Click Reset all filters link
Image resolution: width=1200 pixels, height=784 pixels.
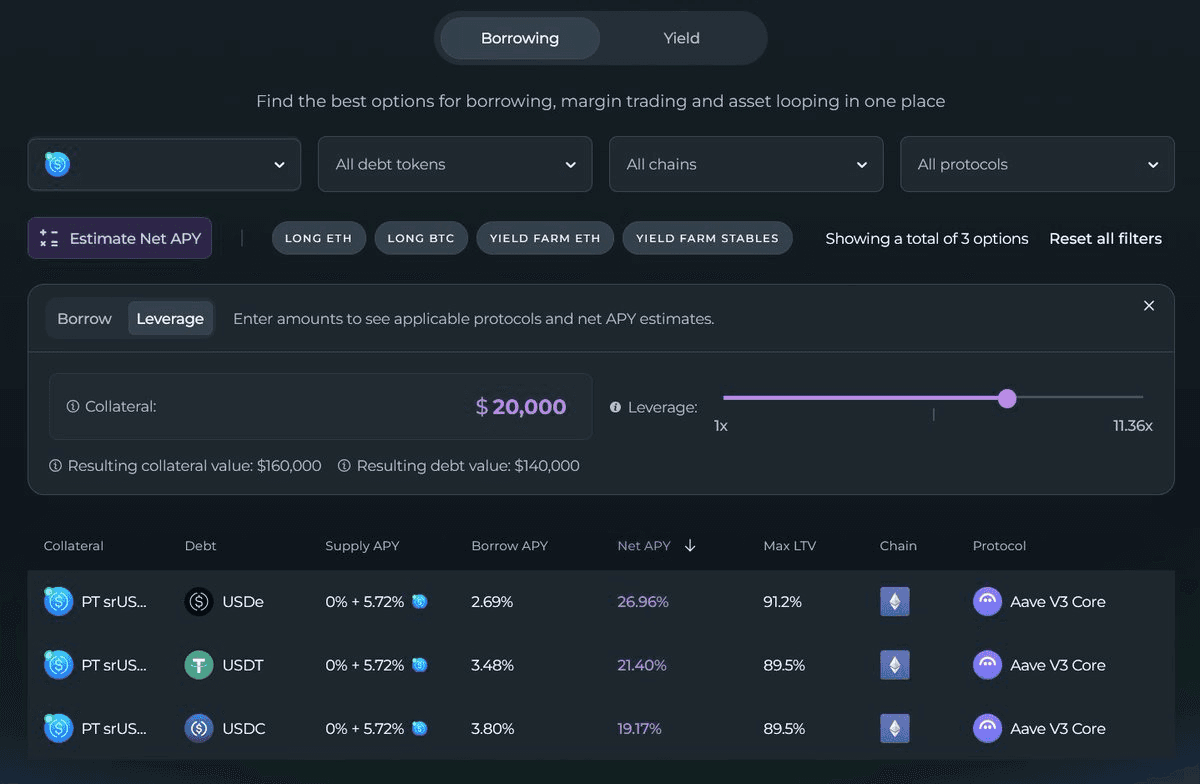pyautogui.click(x=1105, y=238)
